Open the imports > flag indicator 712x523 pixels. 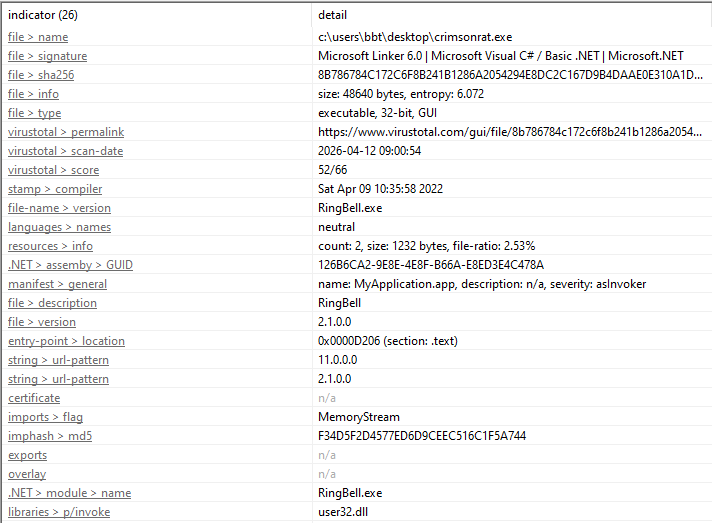point(45,417)
